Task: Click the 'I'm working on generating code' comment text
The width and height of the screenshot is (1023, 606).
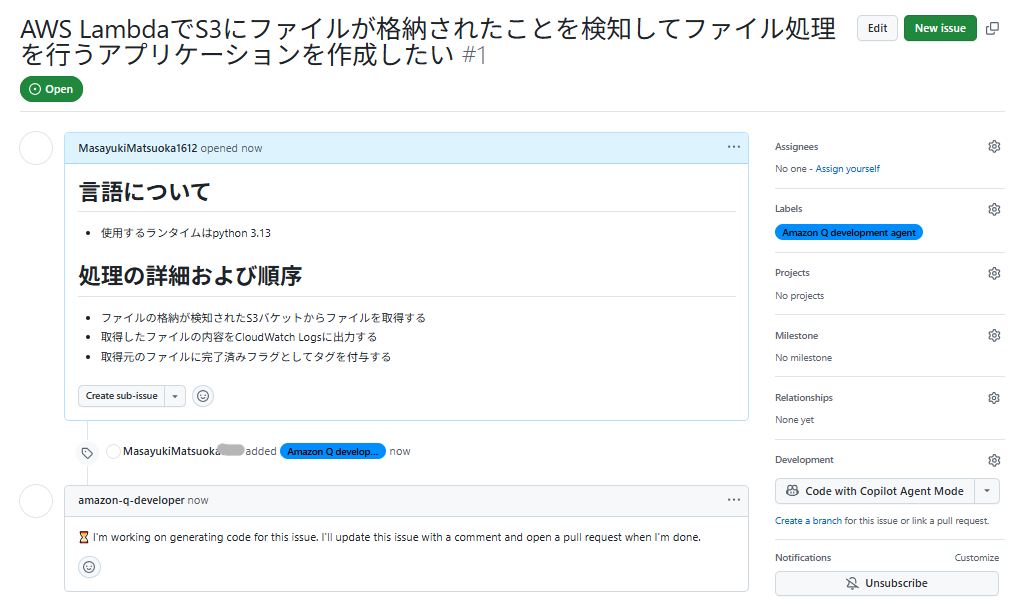Action: point(390,537)
